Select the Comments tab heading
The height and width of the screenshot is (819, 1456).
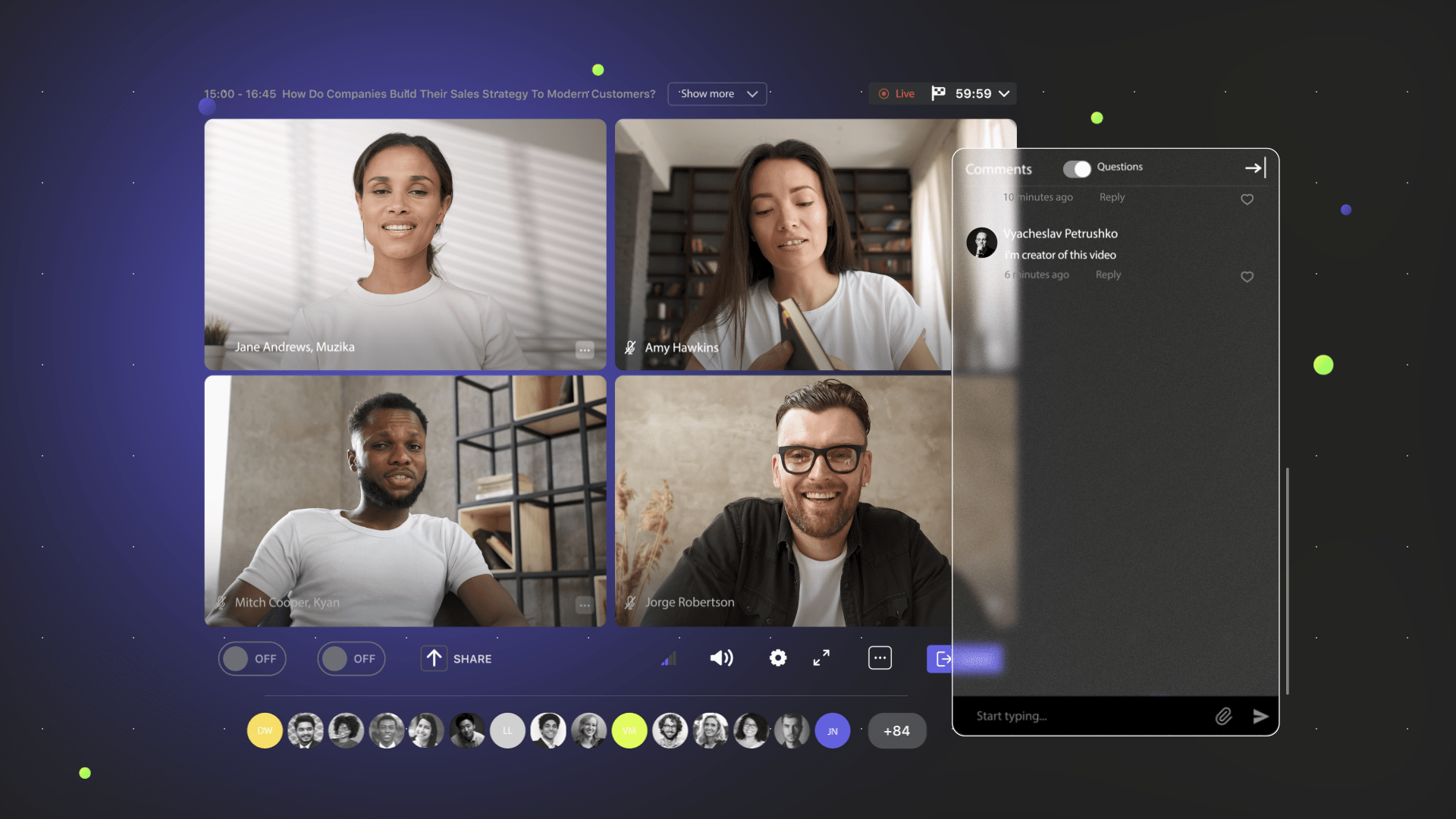(x=998, y=169)
